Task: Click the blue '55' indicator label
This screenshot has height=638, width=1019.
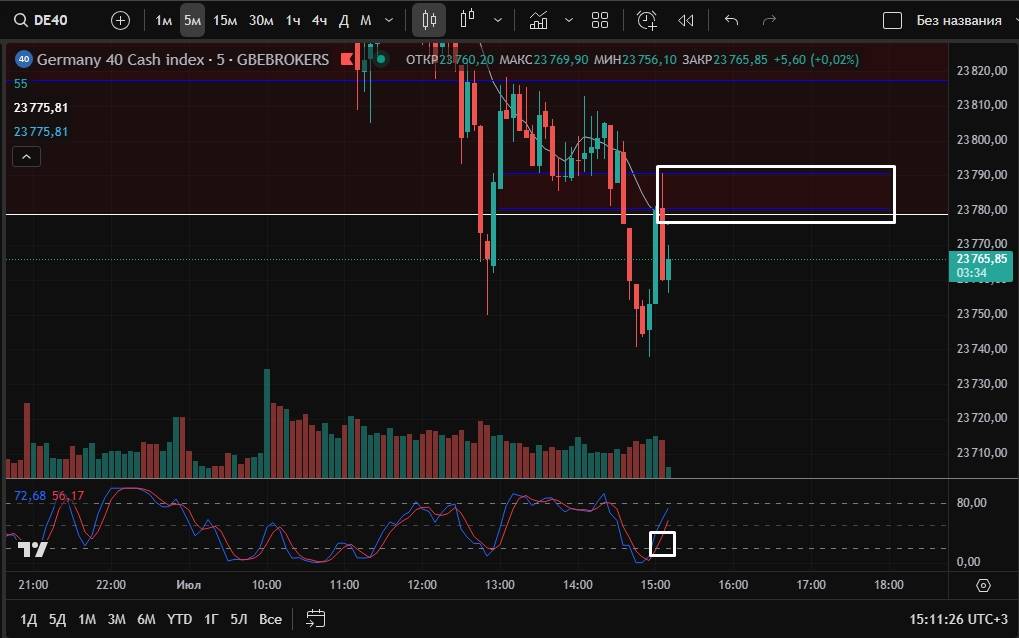Action: 21,84
